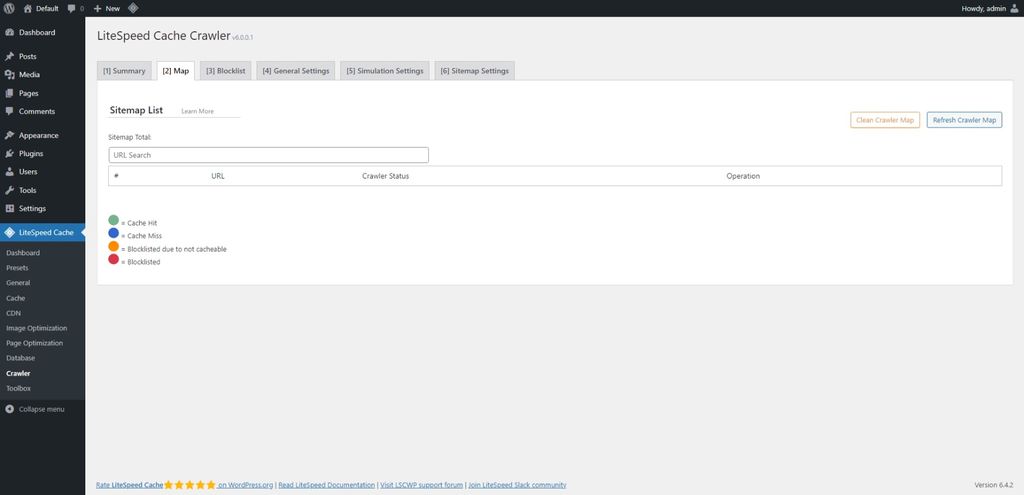Click Version 6.4.2 footer text

pos(993,485)
